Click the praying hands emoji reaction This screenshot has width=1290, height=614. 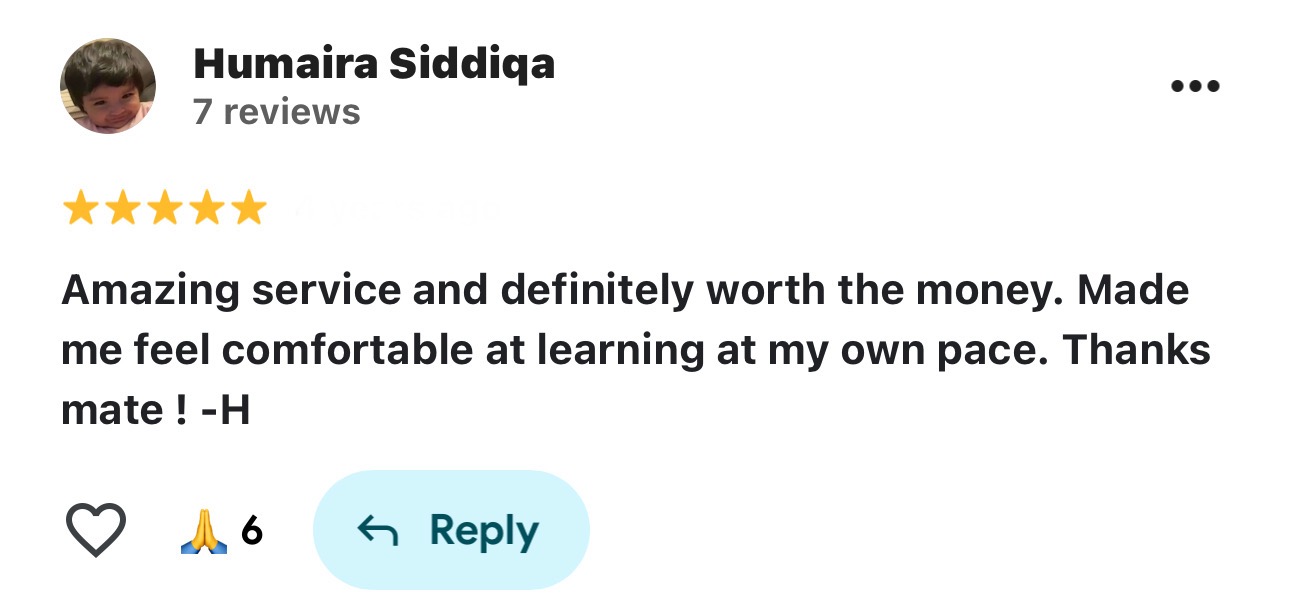pyautogui.click(x=204, y=532)
